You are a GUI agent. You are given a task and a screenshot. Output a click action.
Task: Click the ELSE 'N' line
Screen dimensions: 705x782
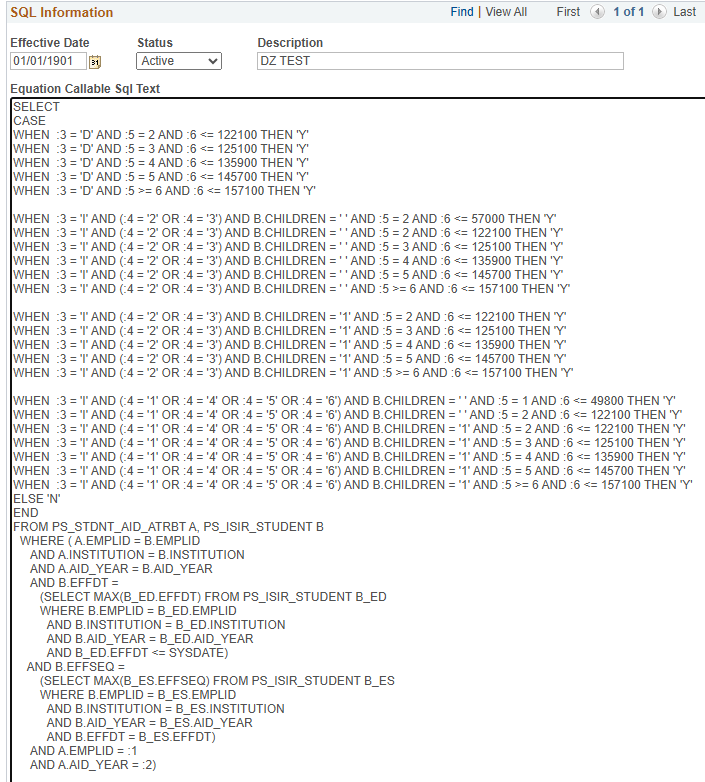coord(37,498)
